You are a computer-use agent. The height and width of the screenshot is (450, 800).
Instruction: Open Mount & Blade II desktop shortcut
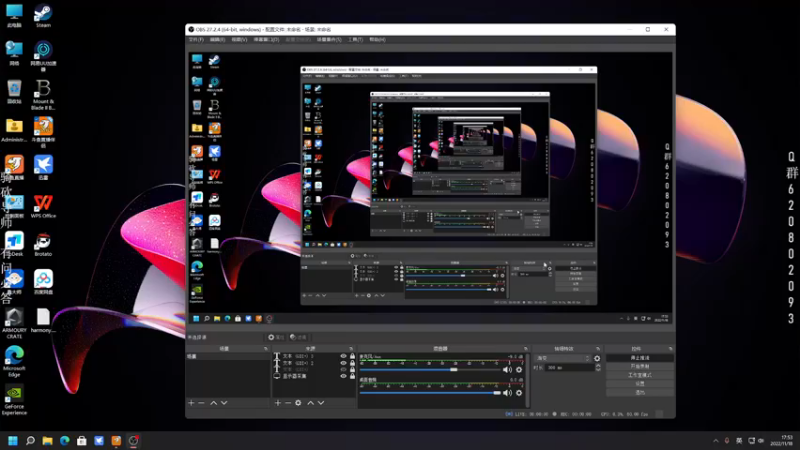coord(43,95)
